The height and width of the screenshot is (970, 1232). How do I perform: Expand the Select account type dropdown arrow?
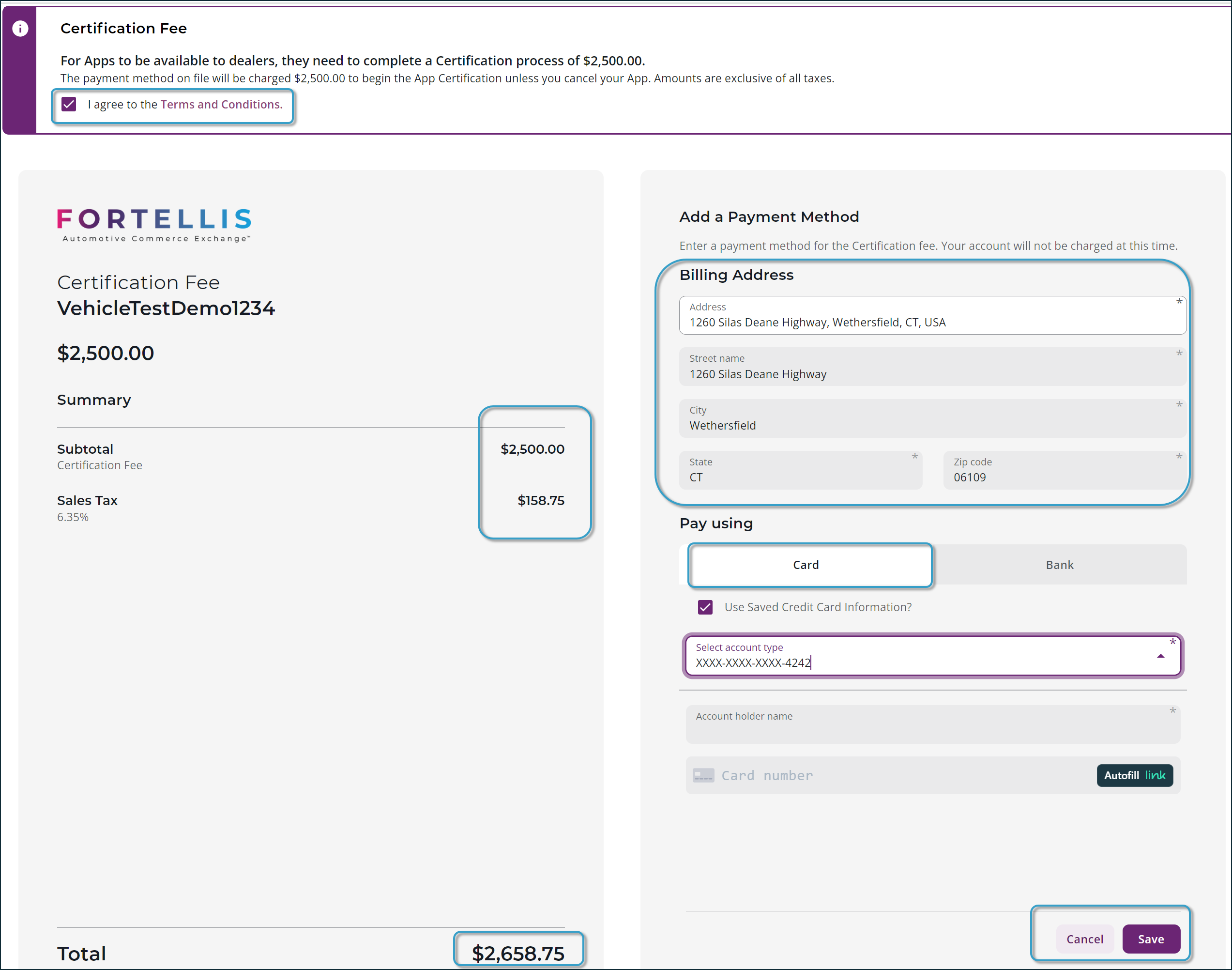tap(1160, 656)
